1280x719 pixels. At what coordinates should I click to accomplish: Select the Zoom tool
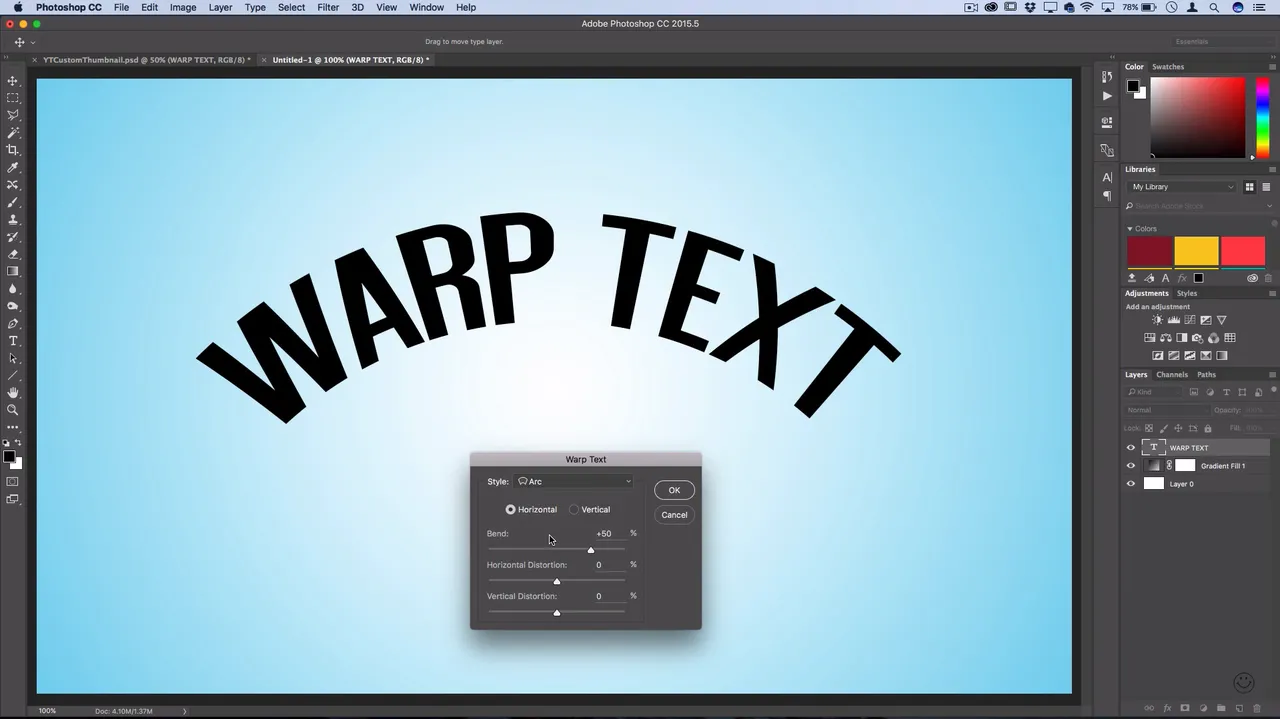13,410
